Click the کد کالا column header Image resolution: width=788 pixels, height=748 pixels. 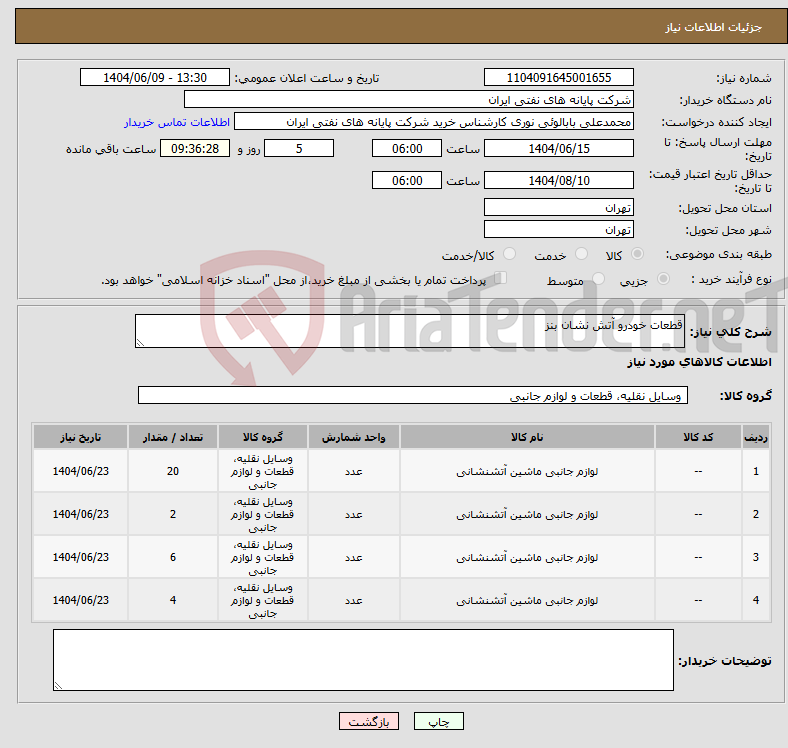point(698,437)
